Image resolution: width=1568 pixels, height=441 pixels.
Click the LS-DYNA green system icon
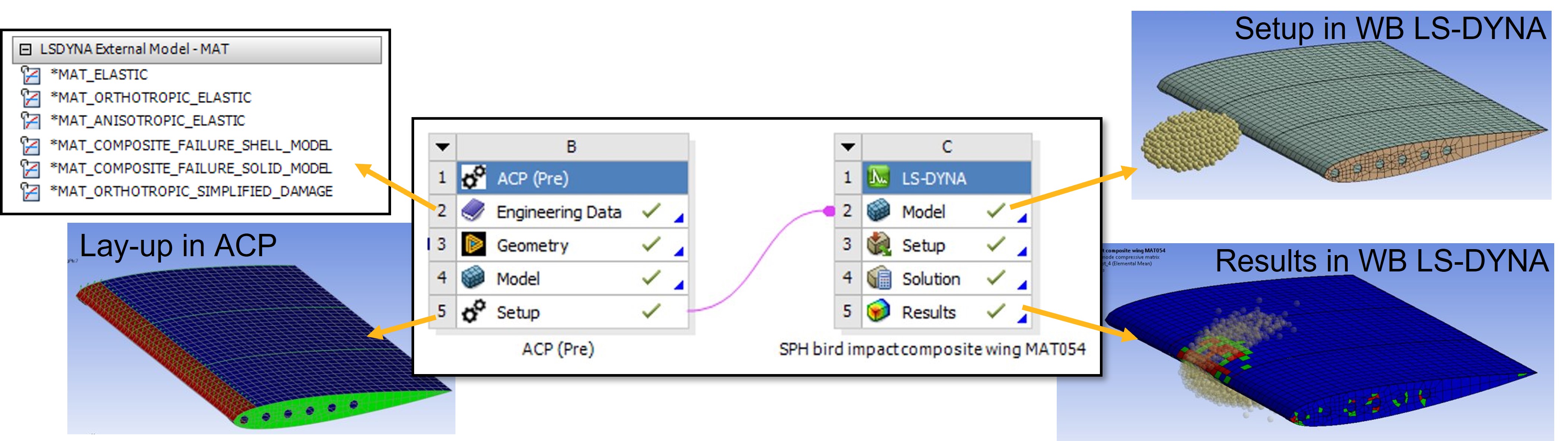point(879,178)
